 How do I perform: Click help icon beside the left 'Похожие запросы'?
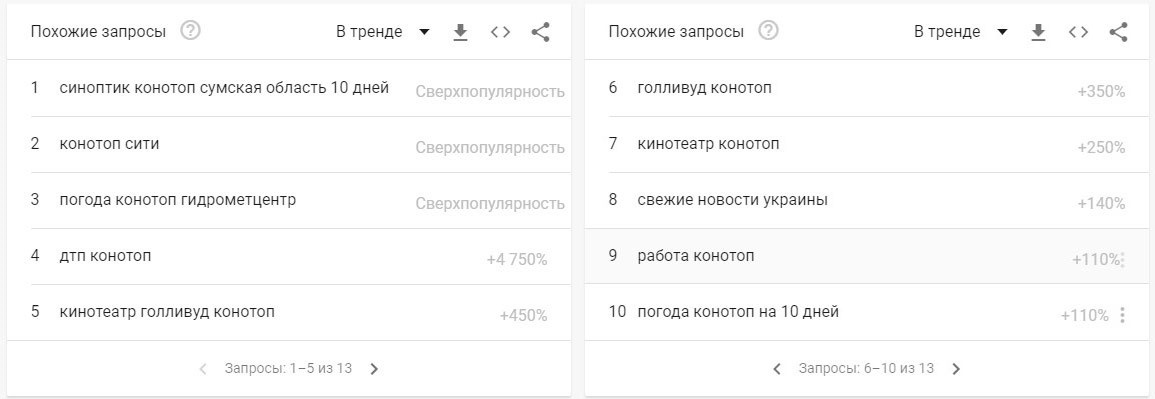(x=191, y=32)
